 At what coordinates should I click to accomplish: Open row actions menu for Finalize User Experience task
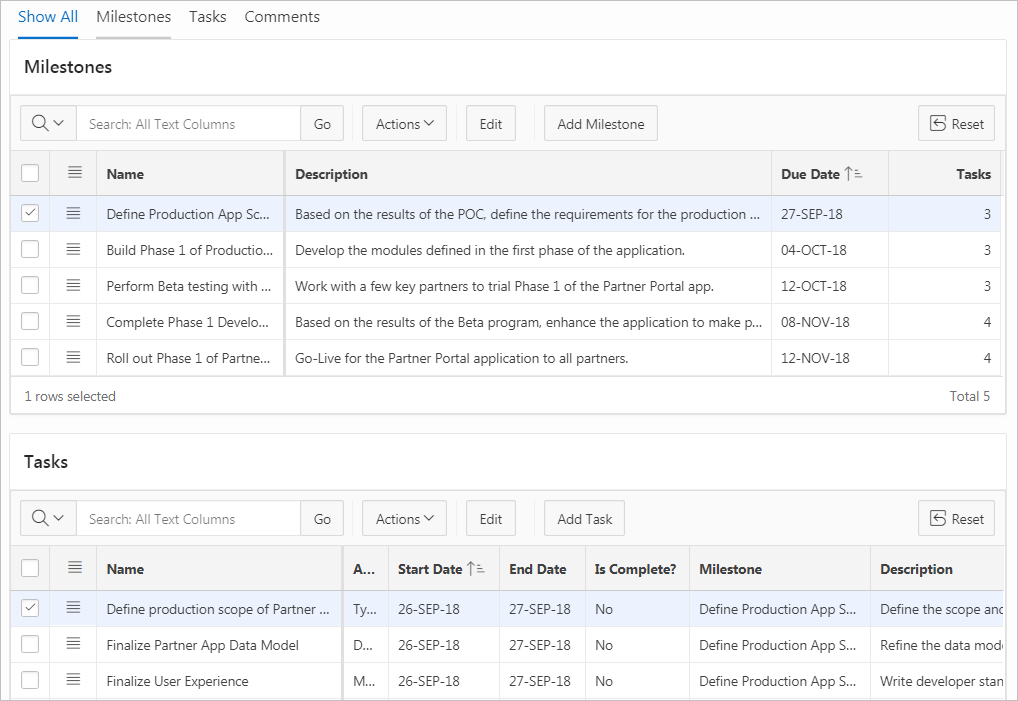(x=73, y=681)
